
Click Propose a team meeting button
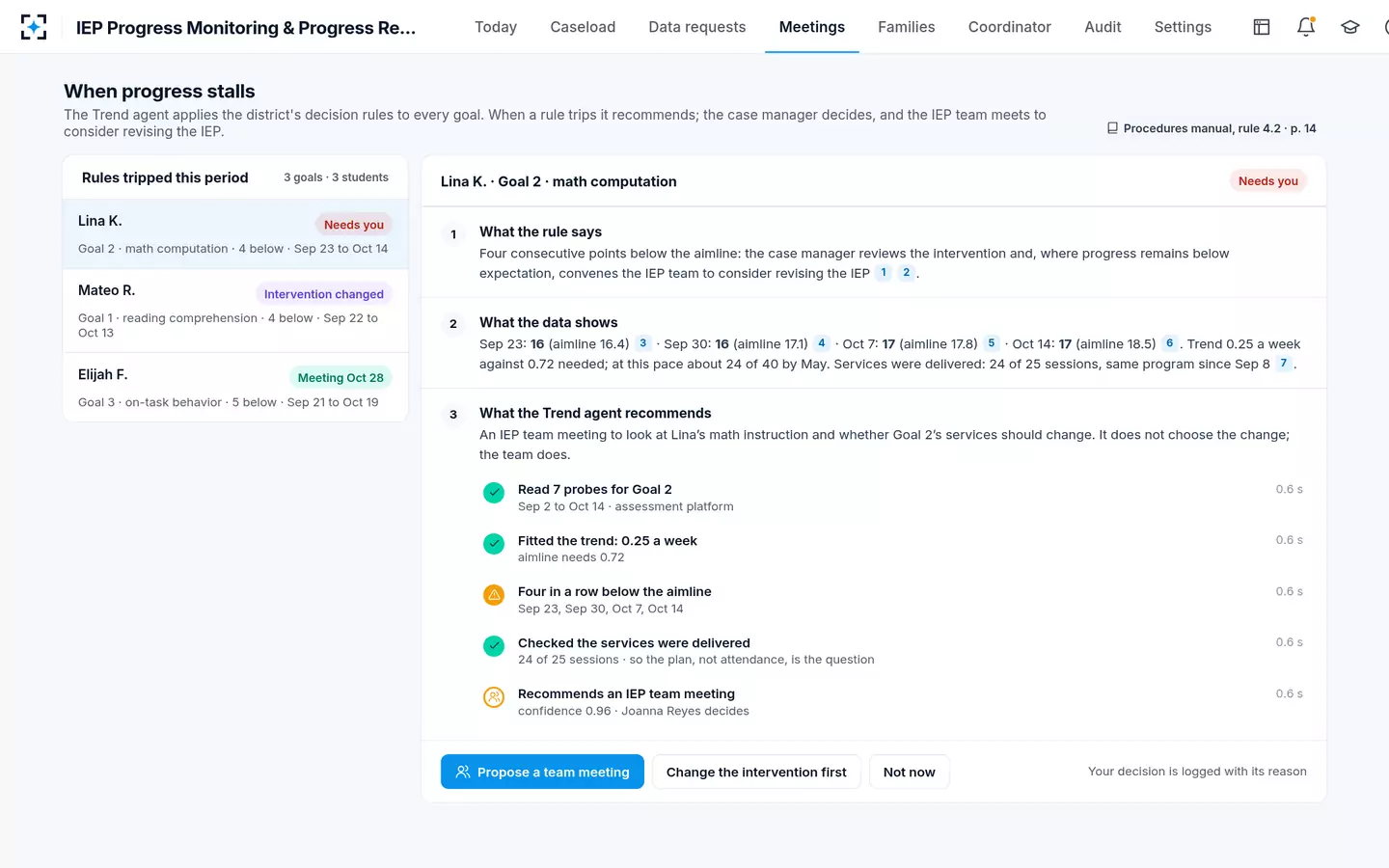click(x=542, y=772)
